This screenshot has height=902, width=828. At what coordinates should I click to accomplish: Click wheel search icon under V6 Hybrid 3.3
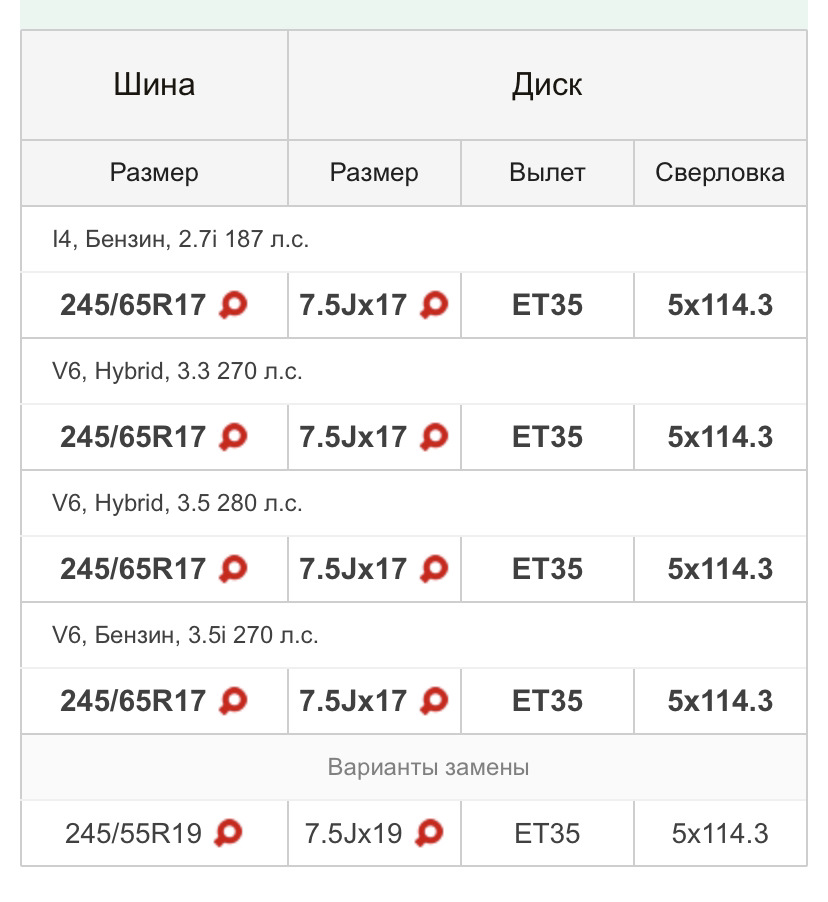[434, 437]
